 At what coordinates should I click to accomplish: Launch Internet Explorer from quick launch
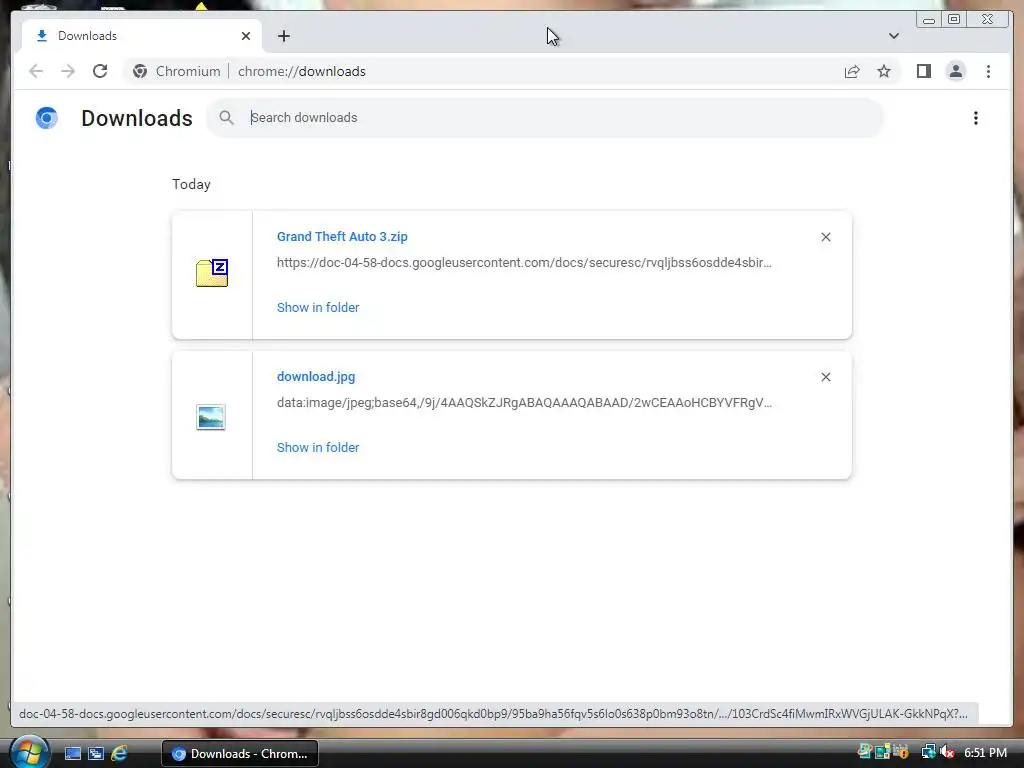119,754
